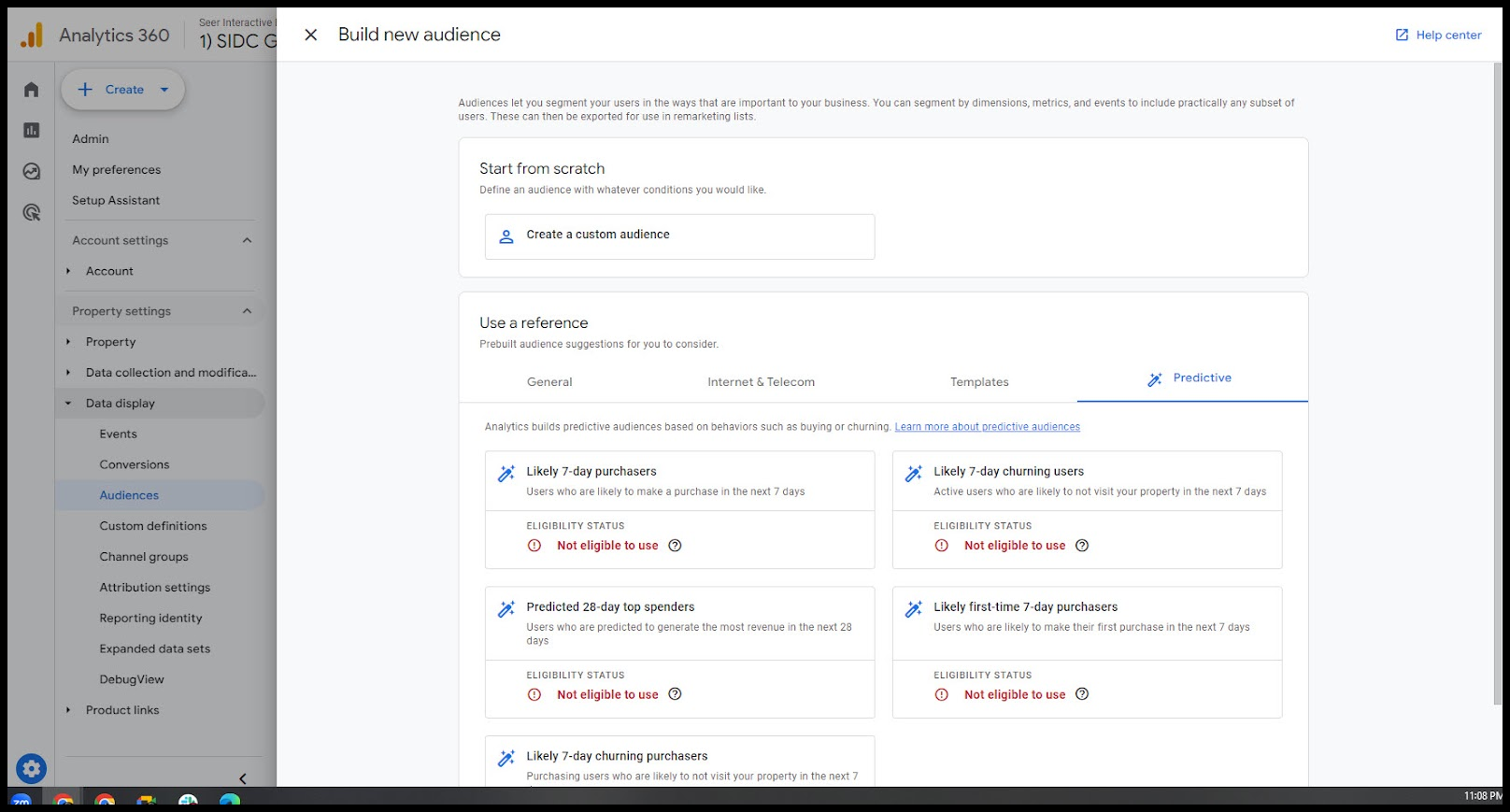Image resolution: width=1510 pixels, height=812 pixels.
Task: Switch to the Templates tab
Action: (979, 382)
